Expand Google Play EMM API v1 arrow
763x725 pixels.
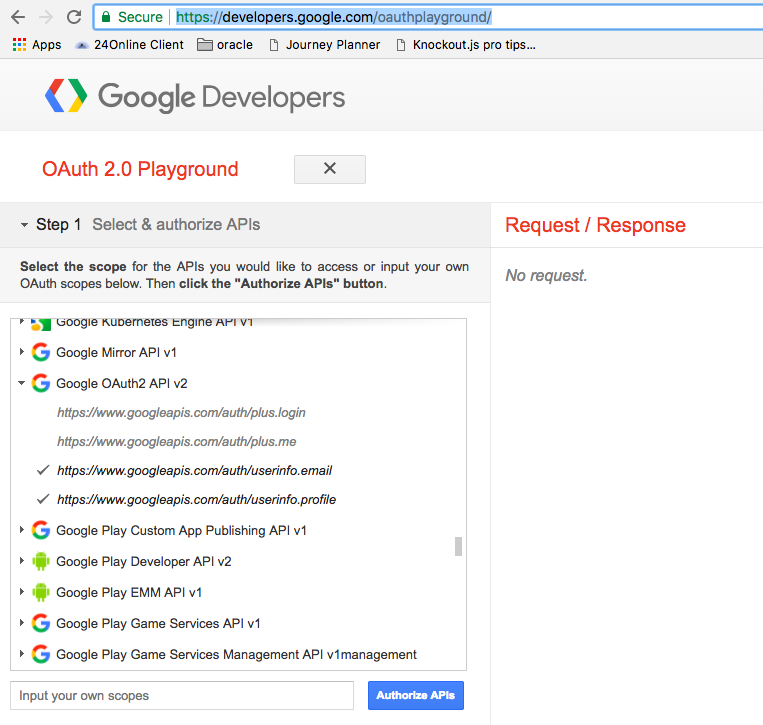22,592
